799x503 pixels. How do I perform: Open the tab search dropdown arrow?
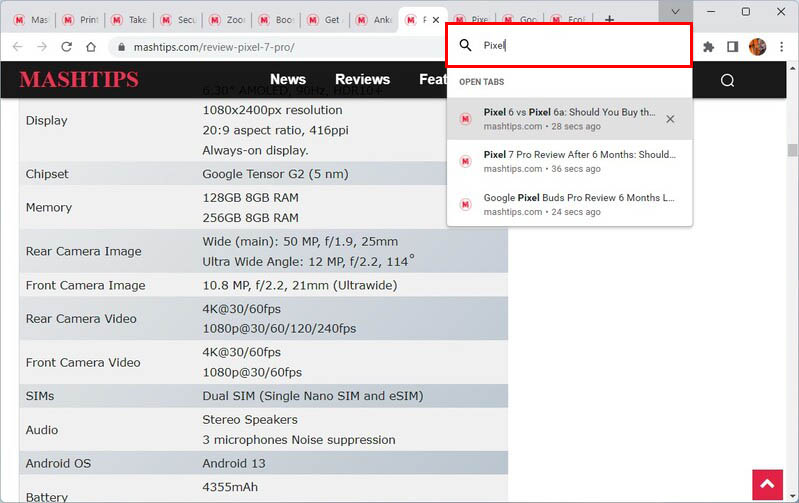pyautogui.click(x=675, y=11)
